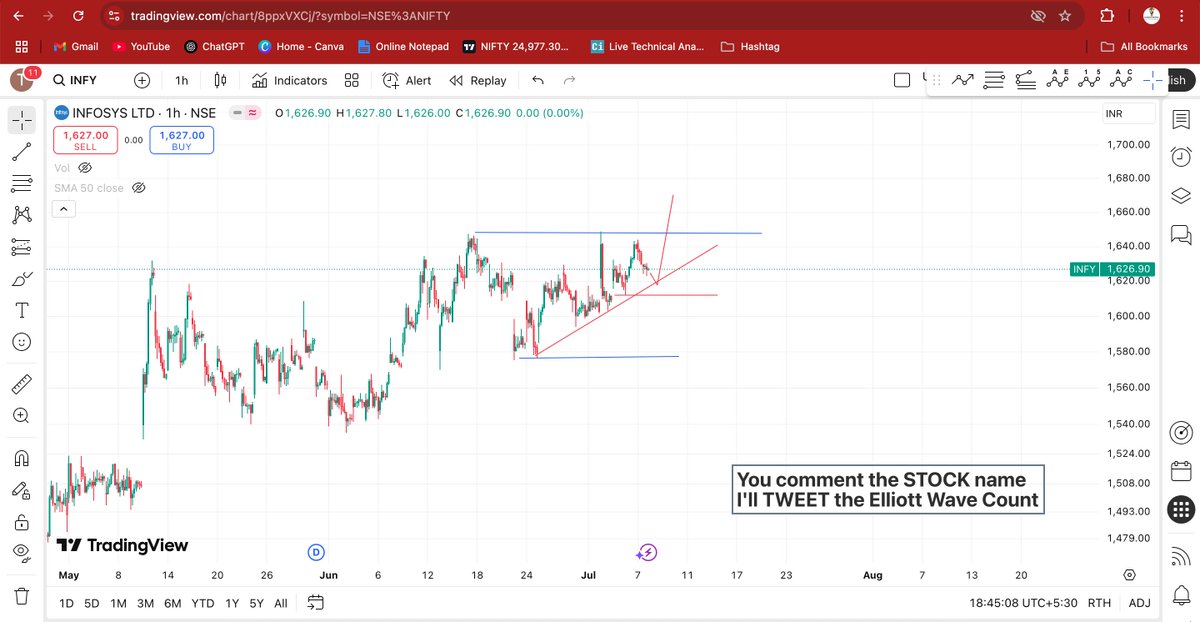Viewport: 1200px width, 622px height.
Task: Open the time axis settings gear
Action: tap(1129, 575)
